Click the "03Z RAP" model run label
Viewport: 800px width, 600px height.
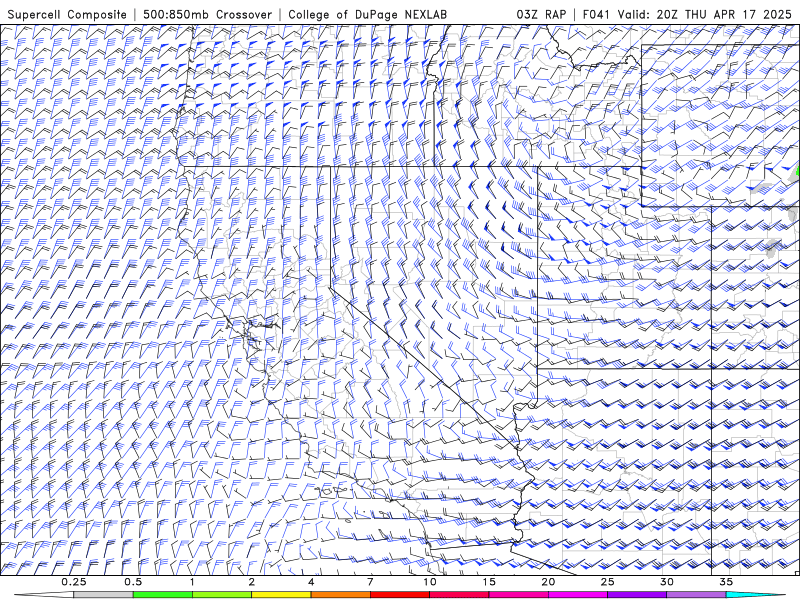tap(541, 15)
